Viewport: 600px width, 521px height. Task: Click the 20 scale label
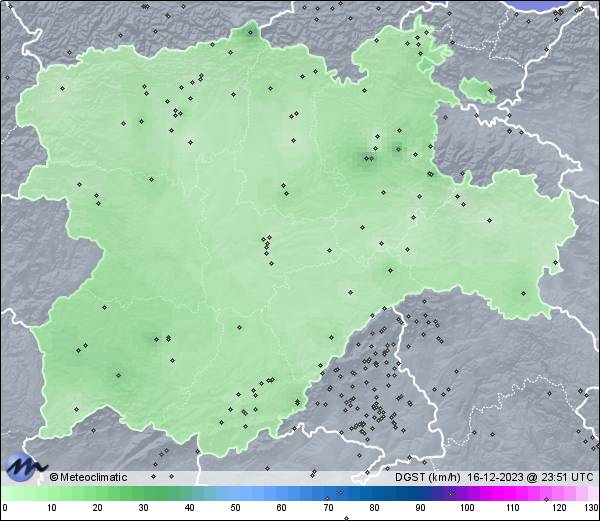pyautogui.click(x=98, y=508)
